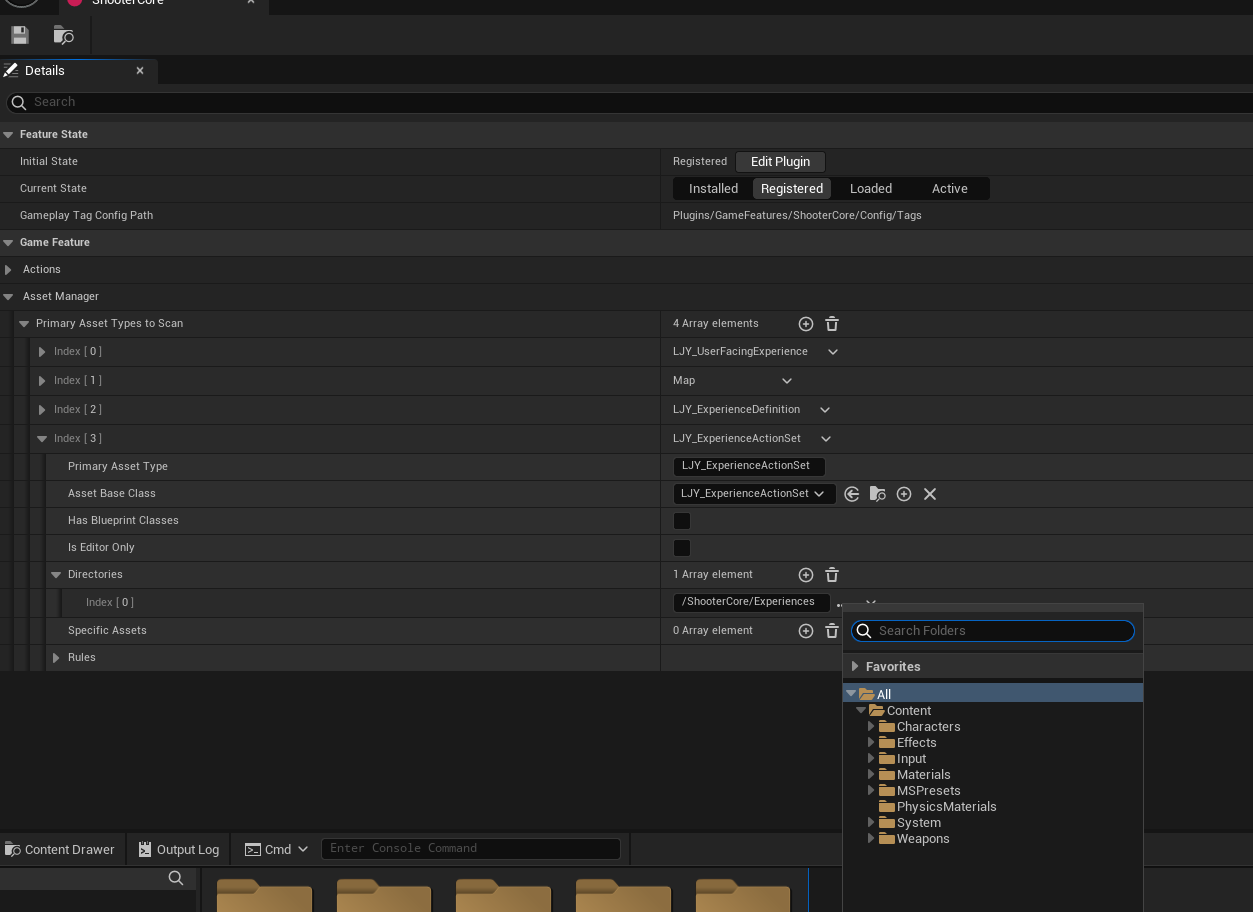The image size is (1253, 912).
Task: Browse to Asset Base Class in Content Browser
Action: tap(878, 494)
